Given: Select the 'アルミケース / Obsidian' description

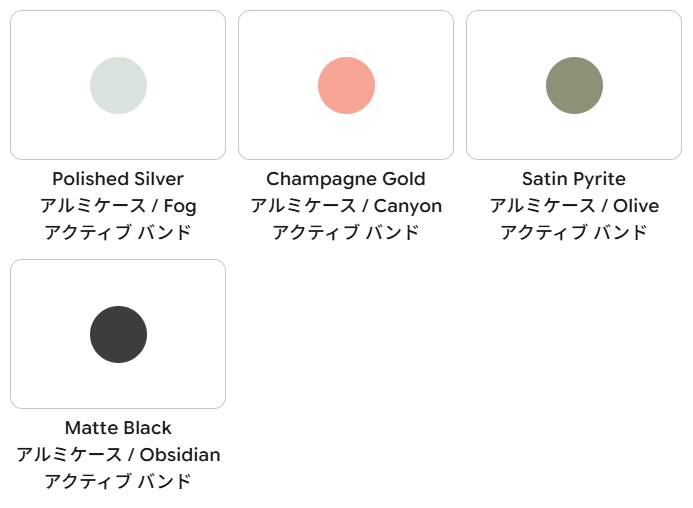Looking at the screenshot, I should coord(118,455).
